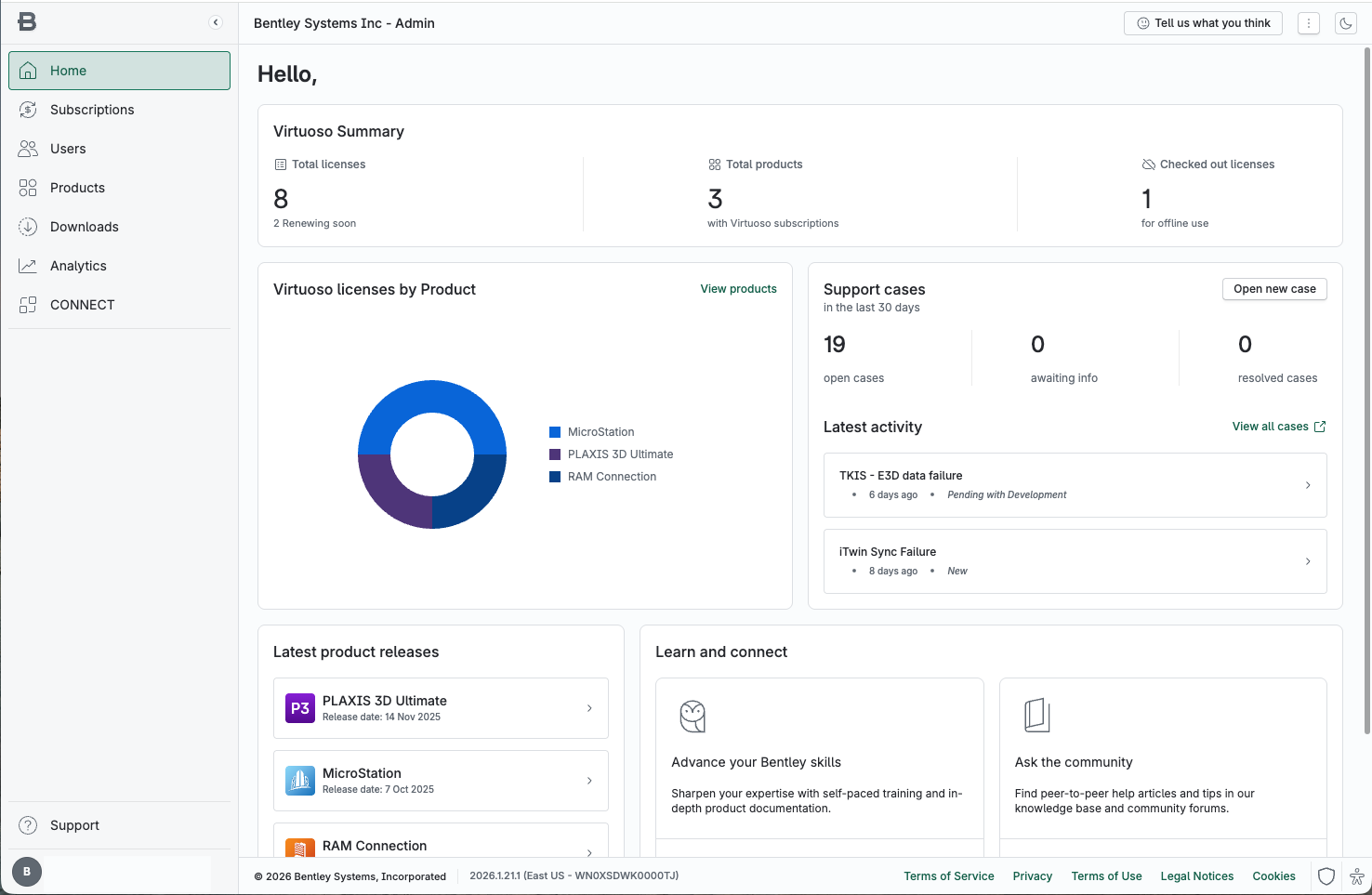This screenshot has width=1372, height=895.
Task: Open the Terms of Use footer link
Action: [1106, 876]
